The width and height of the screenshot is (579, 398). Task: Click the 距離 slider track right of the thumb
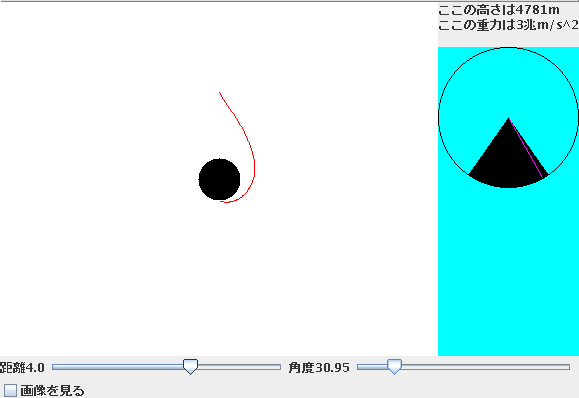[239, 367]
